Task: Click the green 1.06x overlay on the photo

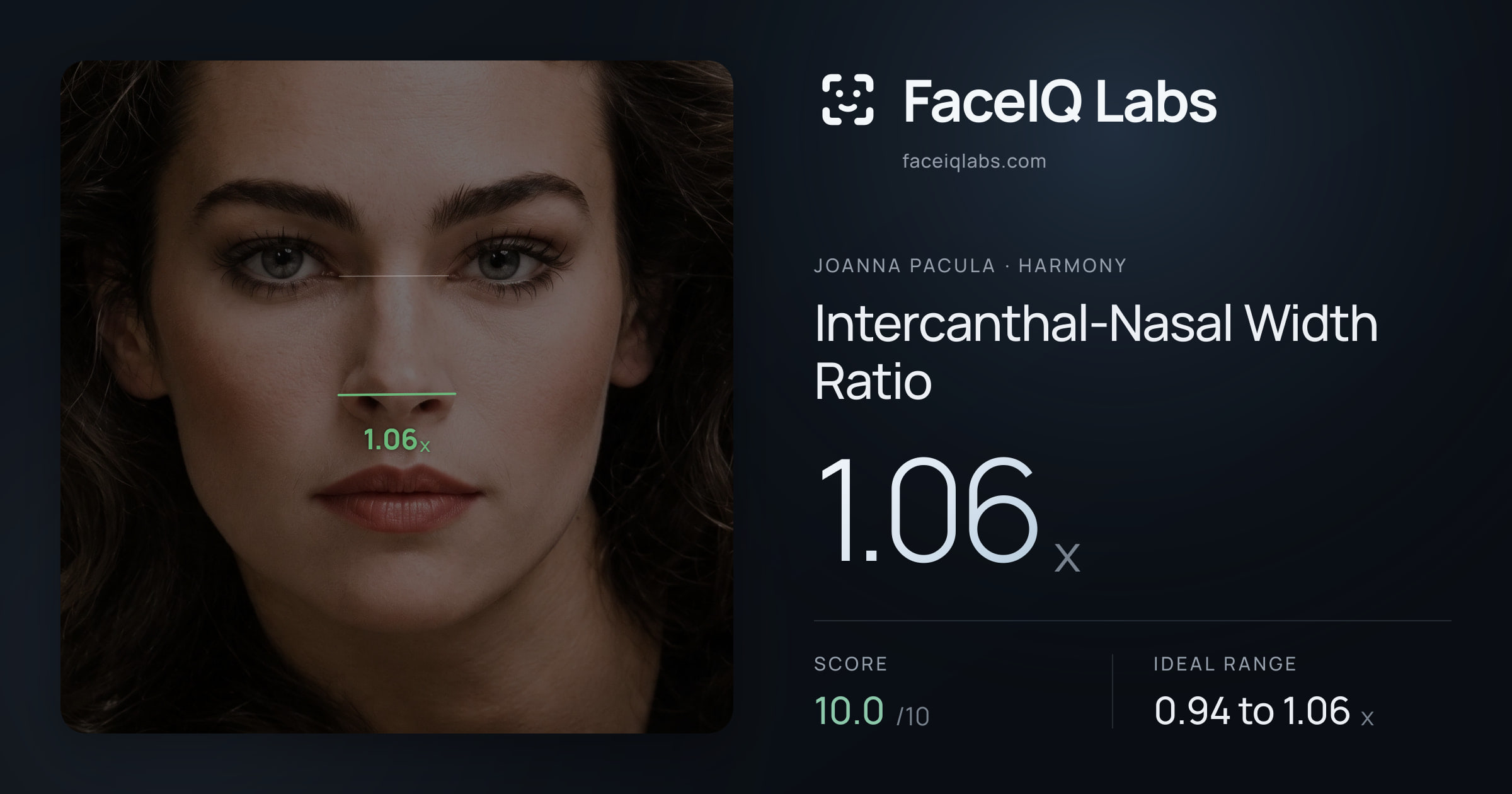Action: pos(397,440)
